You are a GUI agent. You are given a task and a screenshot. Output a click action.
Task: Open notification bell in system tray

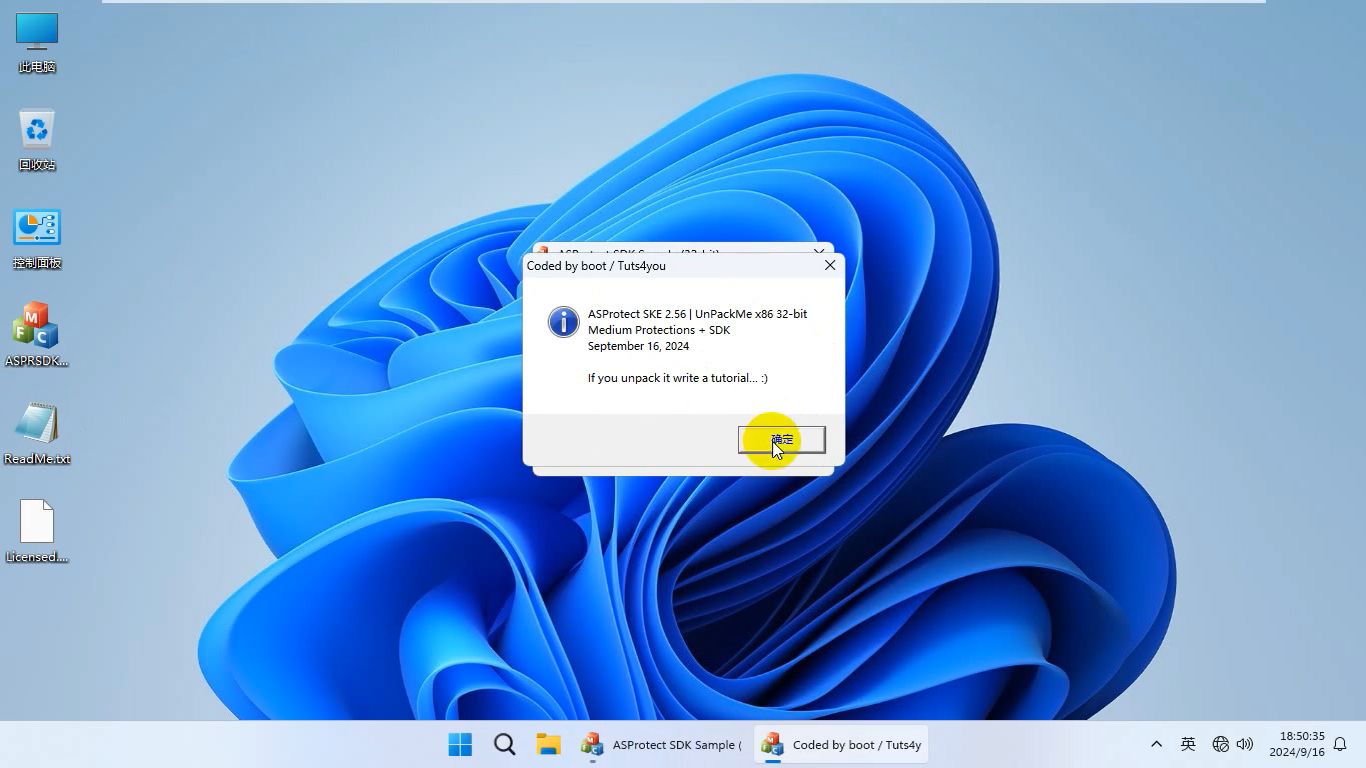click(x=1340, y=744)
